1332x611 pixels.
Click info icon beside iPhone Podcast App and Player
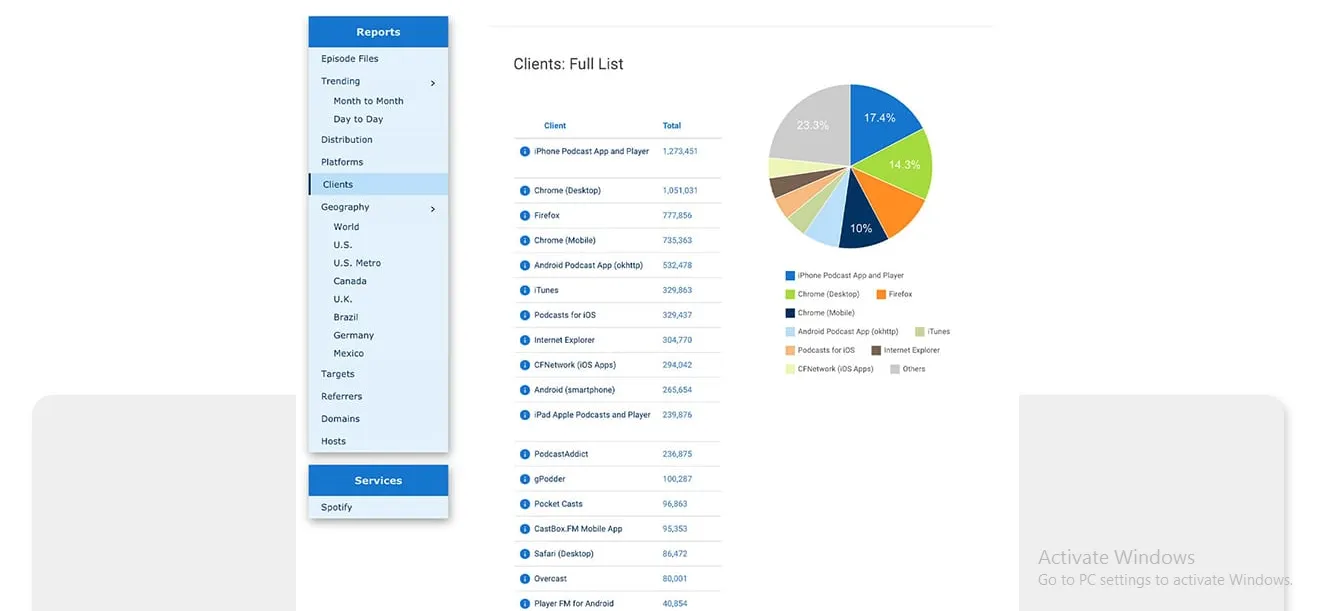tap(525, 152)
